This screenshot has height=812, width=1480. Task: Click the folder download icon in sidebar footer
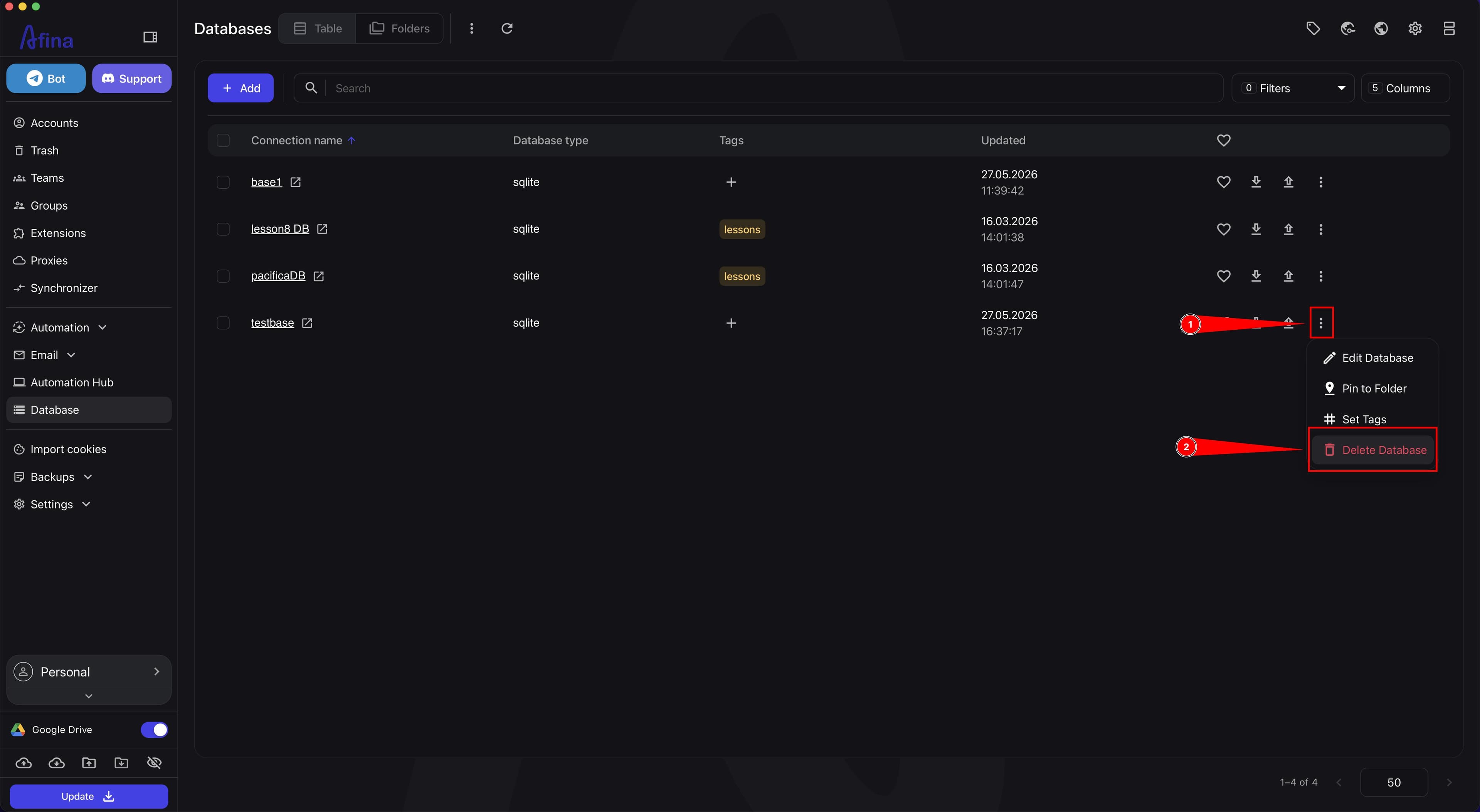pos(121,763)
